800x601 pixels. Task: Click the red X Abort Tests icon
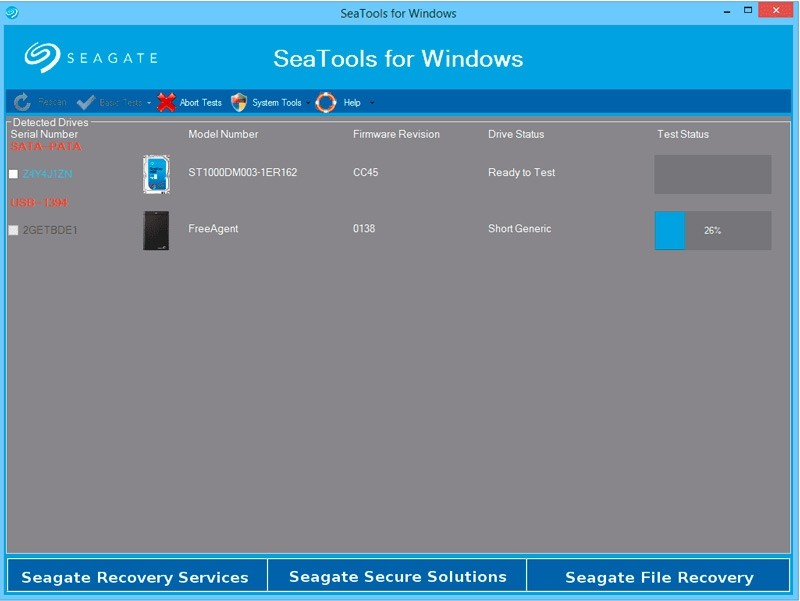pos(166,102)
